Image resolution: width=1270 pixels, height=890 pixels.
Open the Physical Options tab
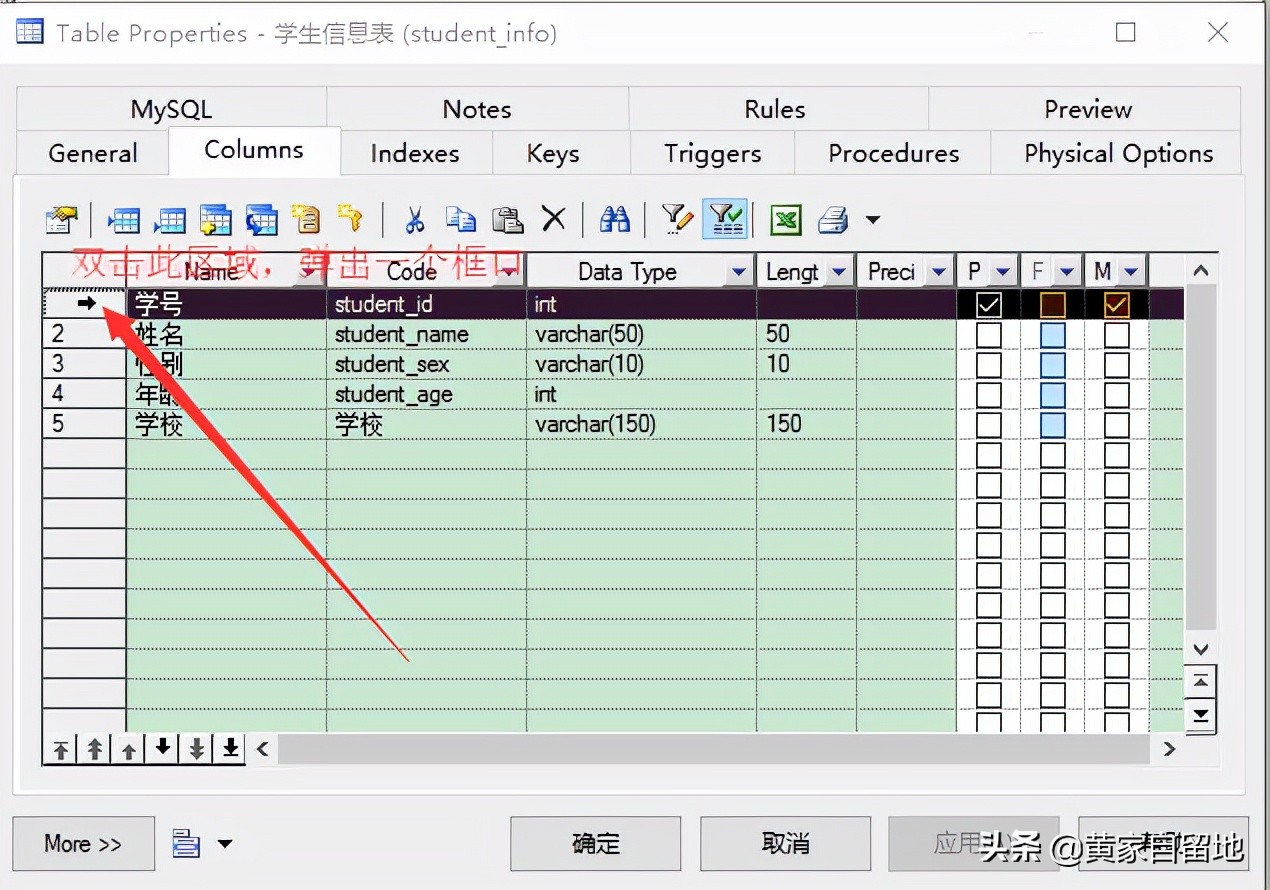(x=1118, y=153)
